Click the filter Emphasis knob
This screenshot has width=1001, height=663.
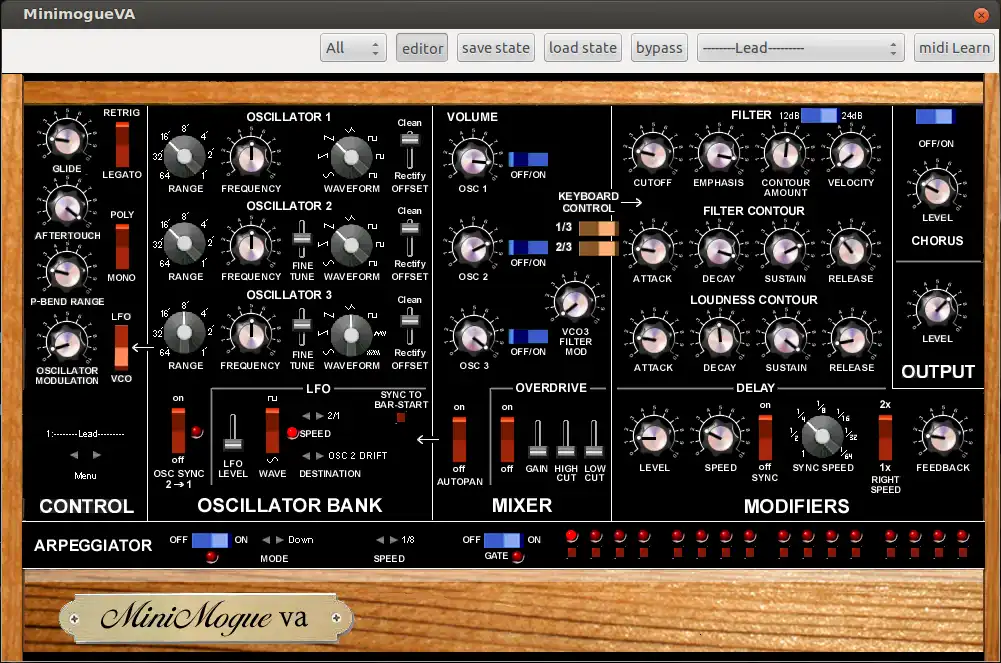pyautogui.click(x=719, y=153)
